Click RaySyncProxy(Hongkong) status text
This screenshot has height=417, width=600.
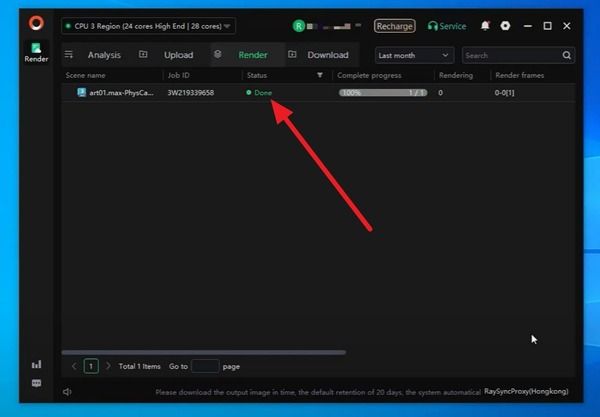pos(526,391)
